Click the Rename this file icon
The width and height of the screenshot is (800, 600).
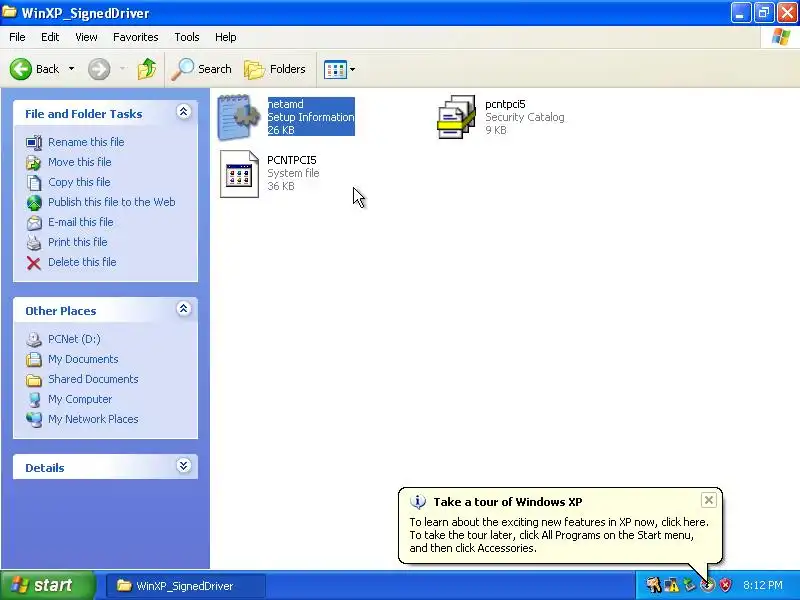pyautogui.click(x=34, y=142)
